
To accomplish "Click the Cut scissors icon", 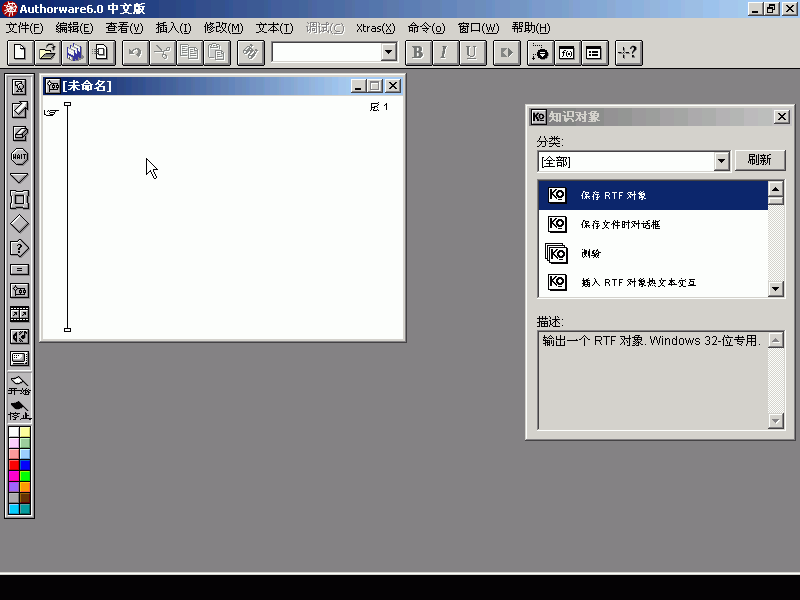I will [x=162, y=53].
